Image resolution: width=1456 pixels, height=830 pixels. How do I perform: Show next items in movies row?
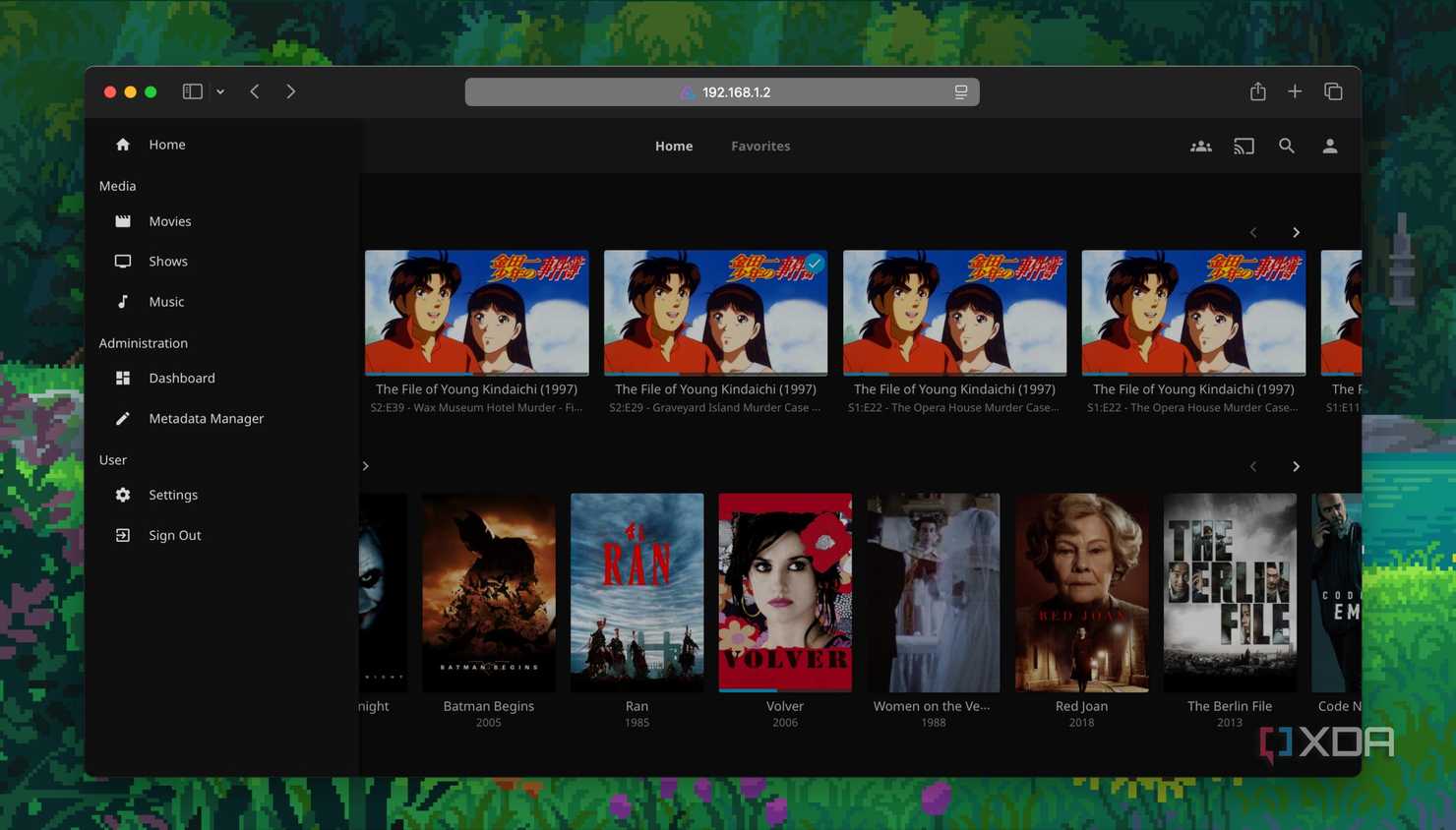(1296, 466)
